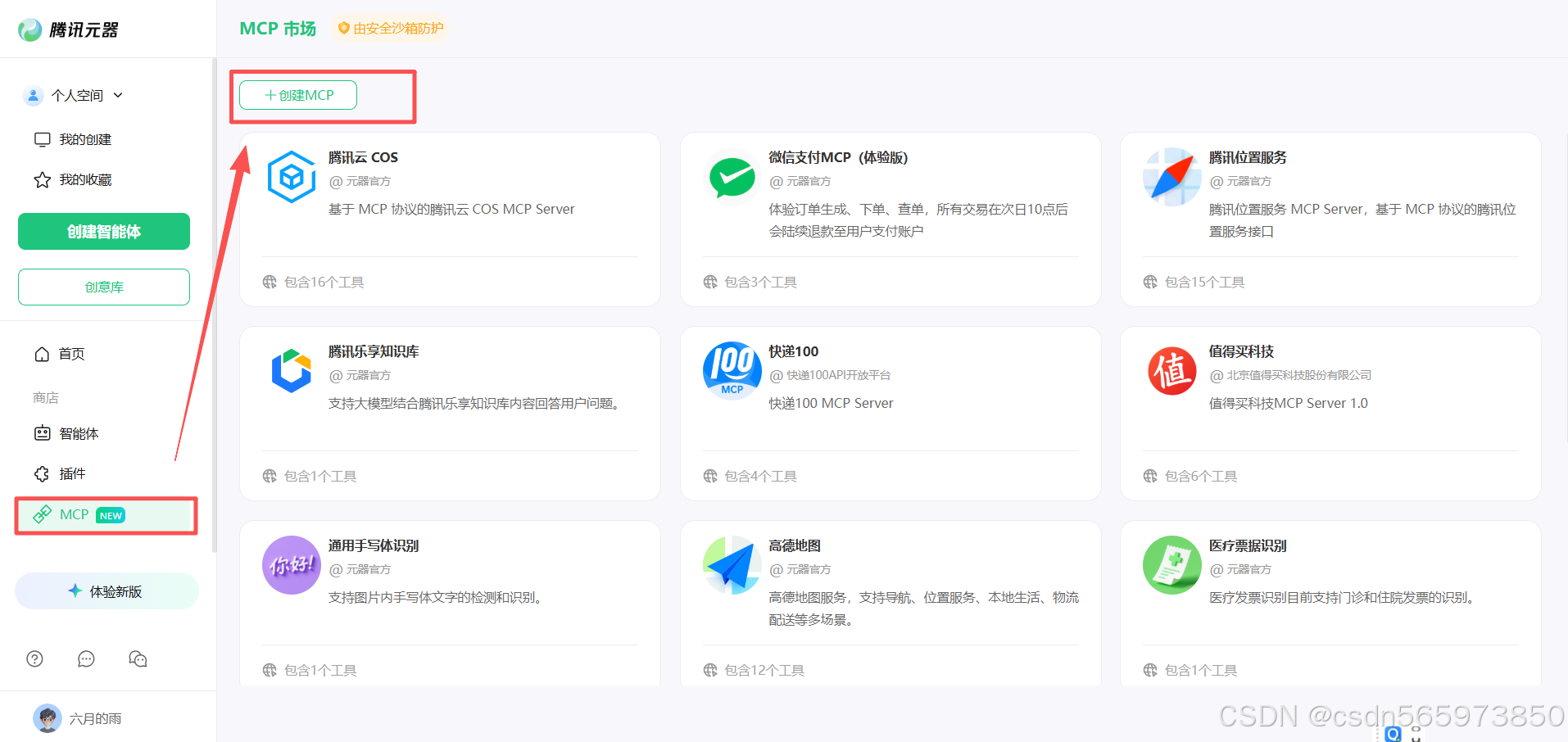The width and height of the screenshot is (1568, 742).
Task: Click the monitor icon beside 我的创建
Action: (43, 139)
